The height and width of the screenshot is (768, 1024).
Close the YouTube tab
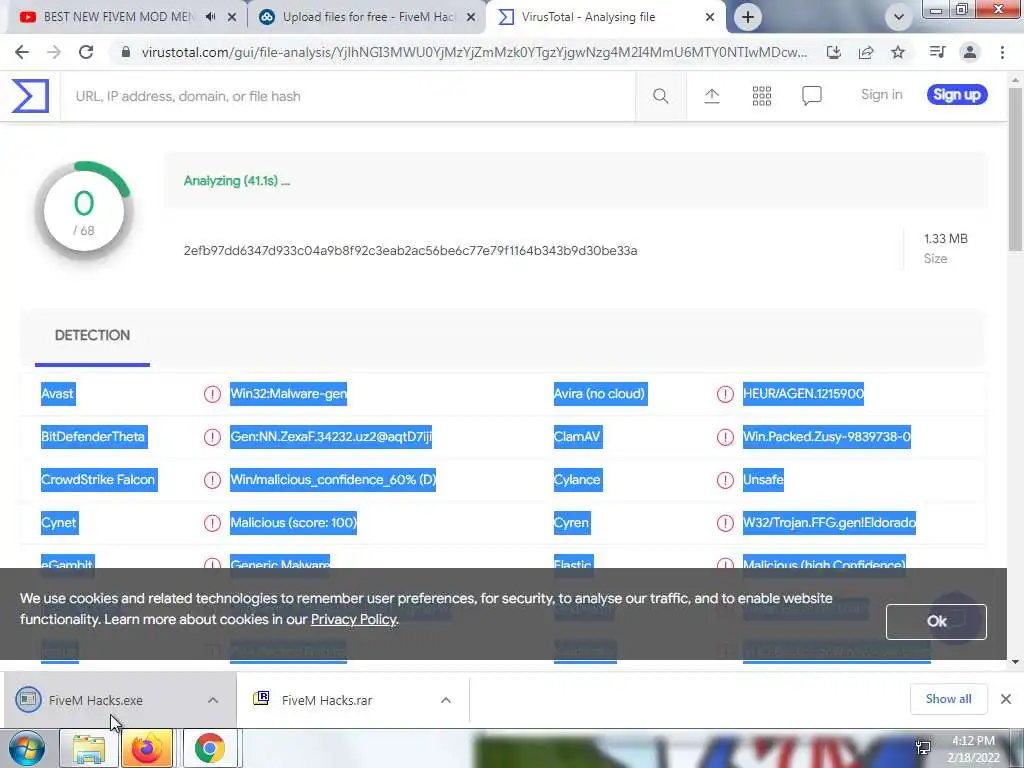click(x=232, y=17)
